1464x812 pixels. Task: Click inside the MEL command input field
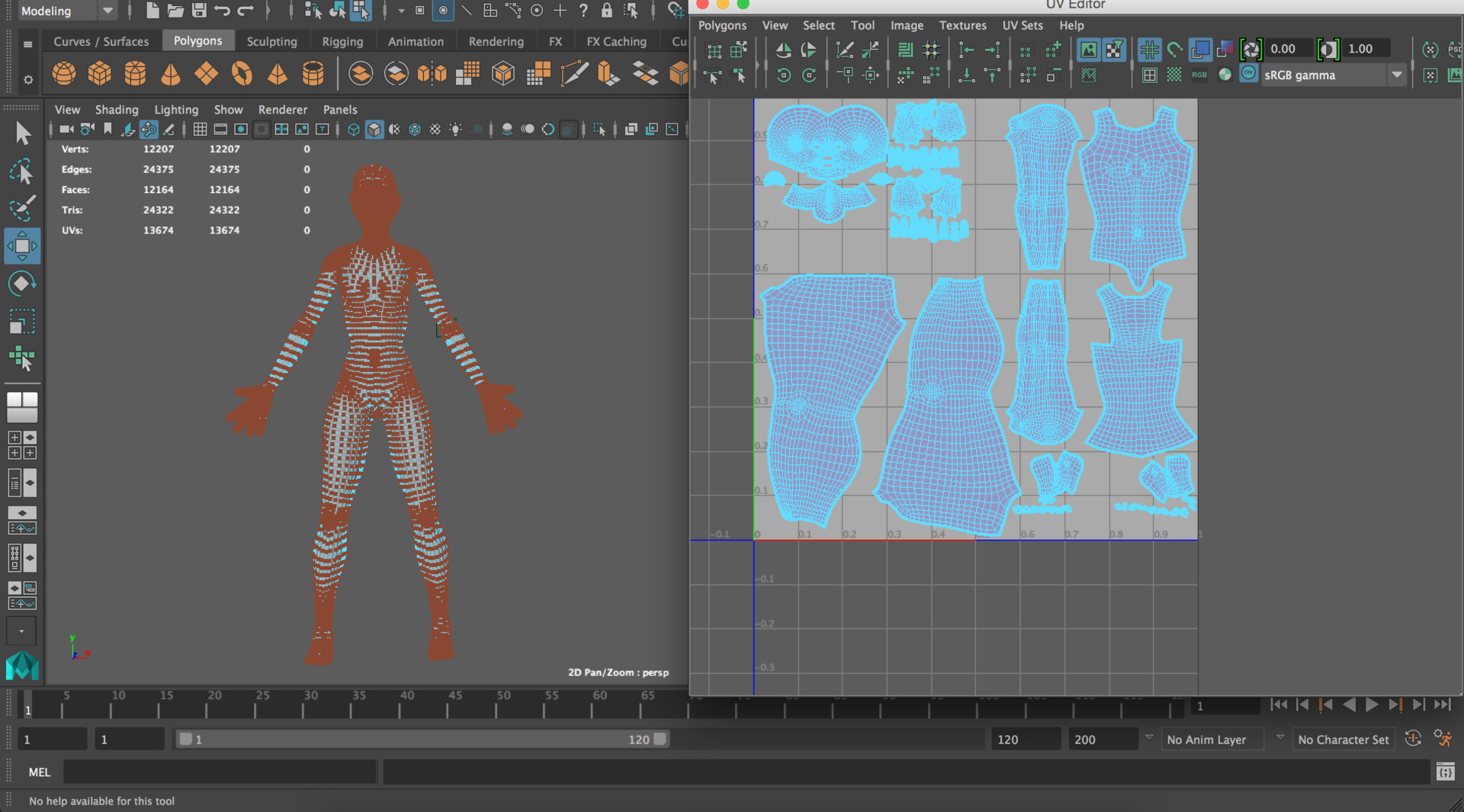pyautogui.click(x=220, y=772)
